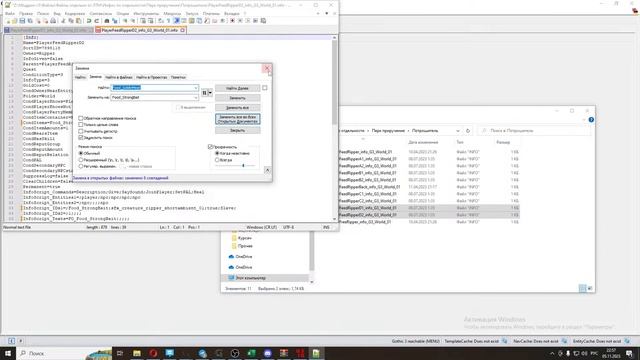Click the Zoom Out toolbar icon
The image size is (640, 360).
pos(133,21)
